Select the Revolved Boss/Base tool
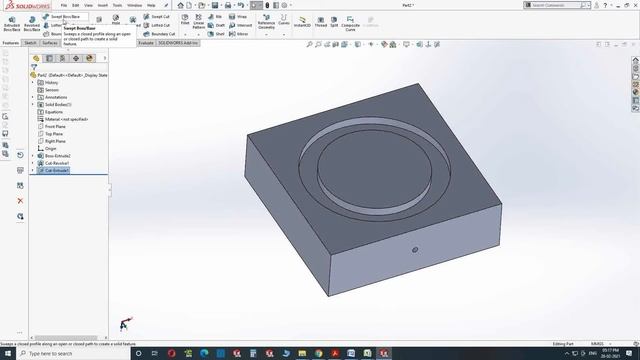Viewport: 640px width, 360px height. [x=32, y=24]
